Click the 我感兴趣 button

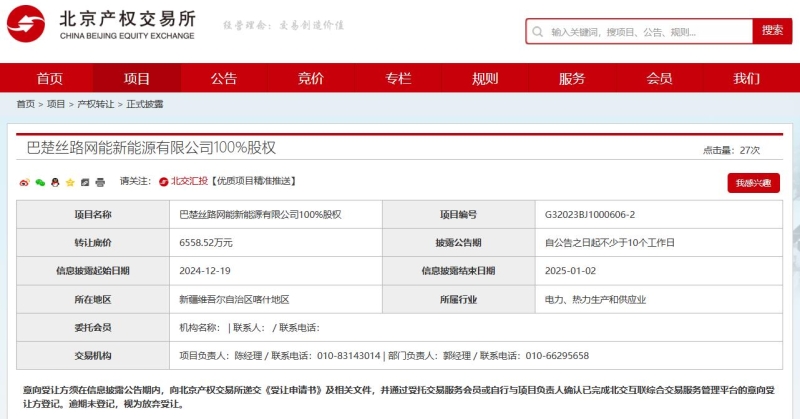(x=754, y=183)
